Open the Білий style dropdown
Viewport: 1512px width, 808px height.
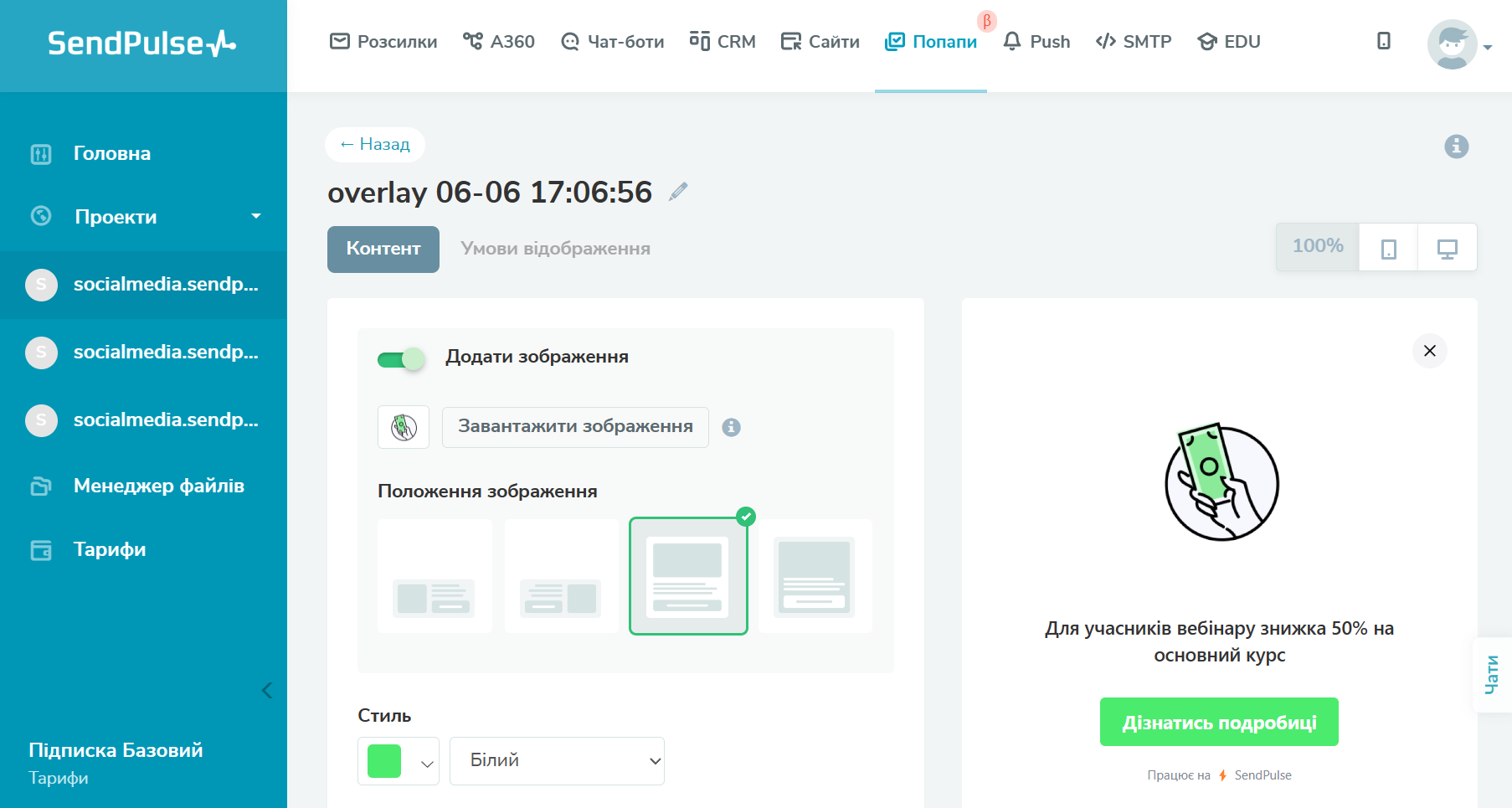(557, 761)
